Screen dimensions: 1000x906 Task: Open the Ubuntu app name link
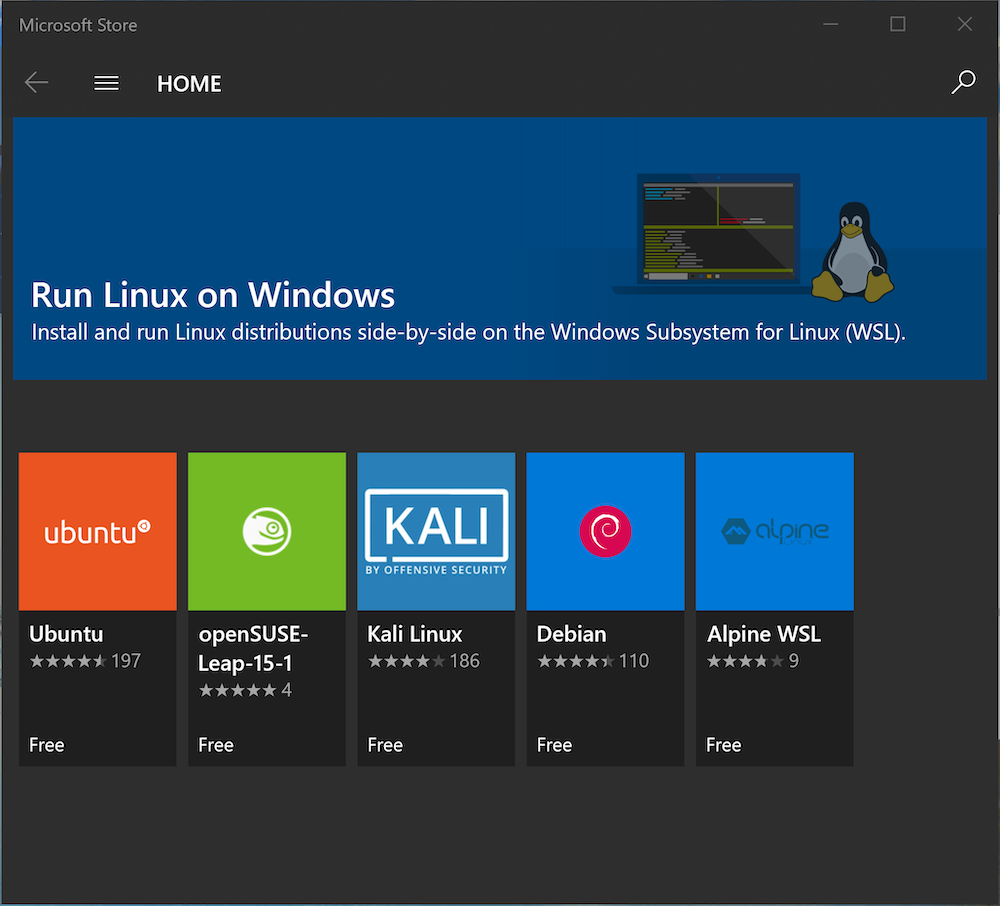(x=66, y=634)
